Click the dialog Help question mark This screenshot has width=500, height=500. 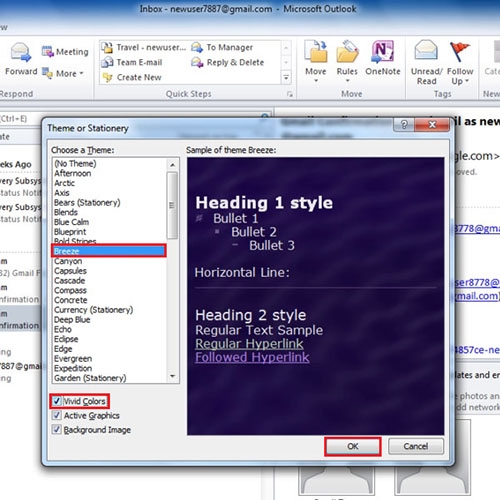(x=404, y=125)
